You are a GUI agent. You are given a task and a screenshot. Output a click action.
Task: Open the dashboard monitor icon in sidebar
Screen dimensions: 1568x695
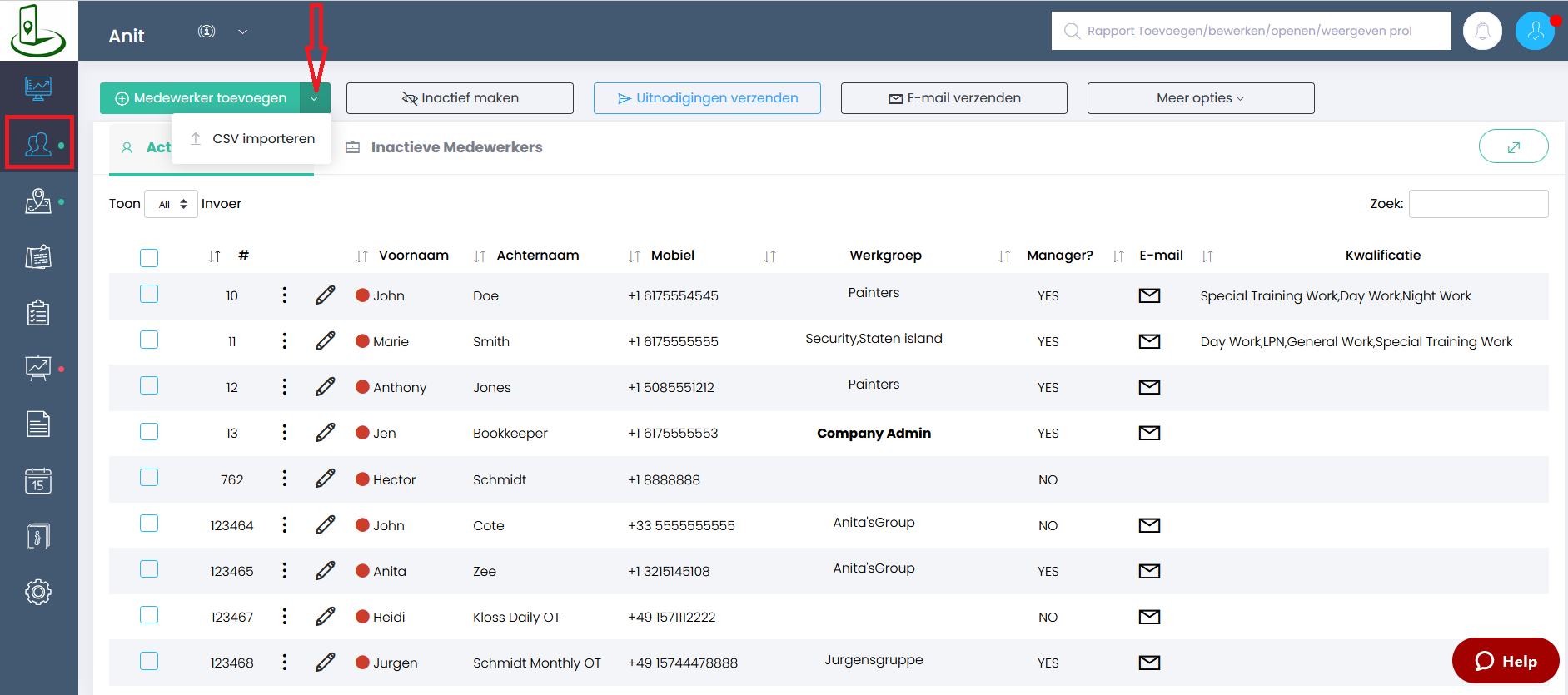(x=38, y=87)
